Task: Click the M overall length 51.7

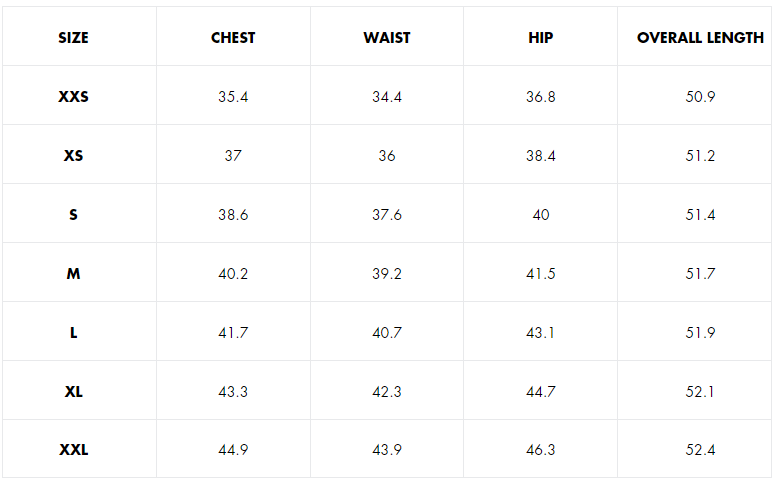Action: pos(700,274)
